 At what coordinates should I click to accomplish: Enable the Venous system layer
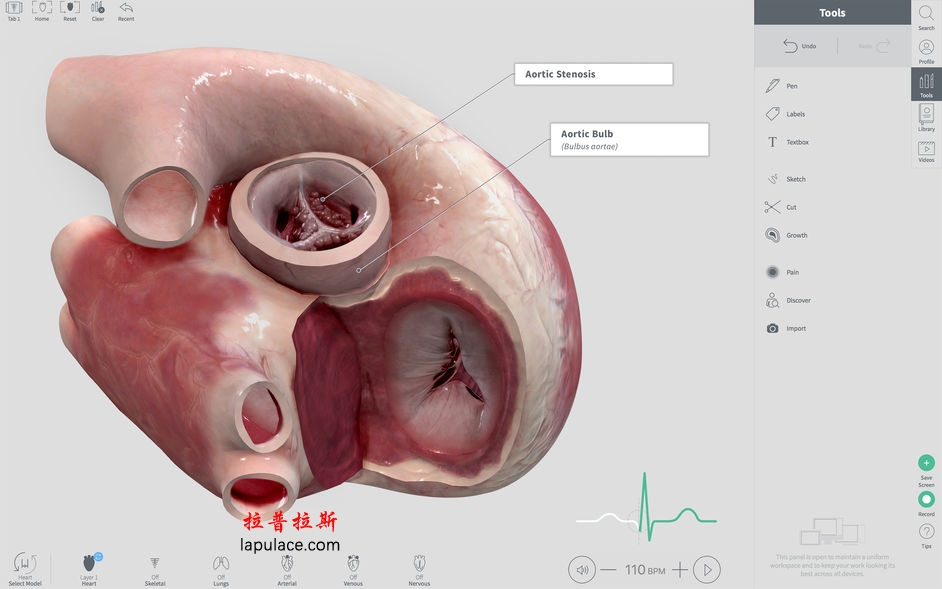353,565
